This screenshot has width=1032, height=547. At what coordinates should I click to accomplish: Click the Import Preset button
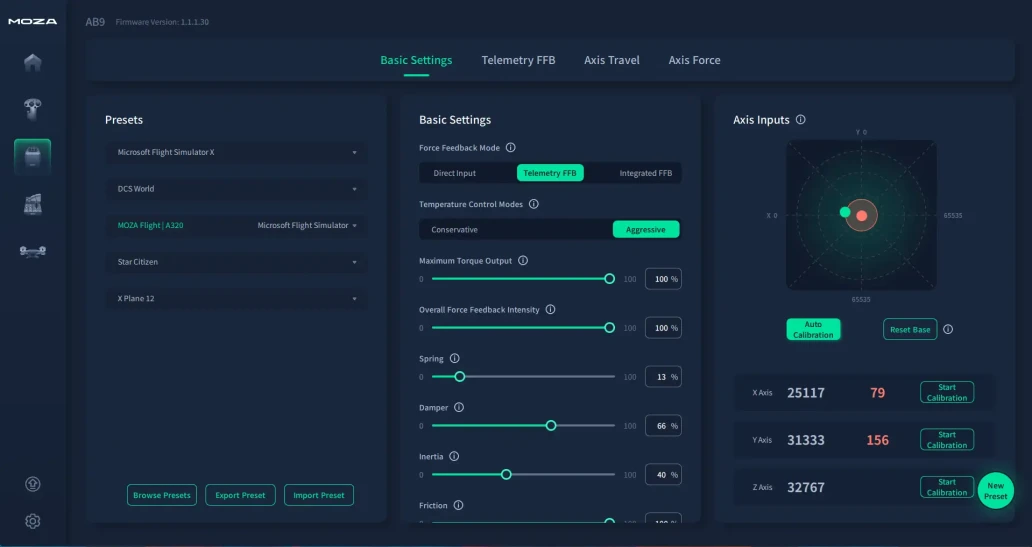click(319, 495)
